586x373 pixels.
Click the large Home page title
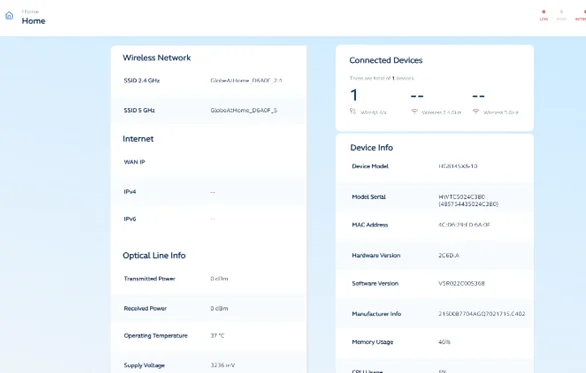[x=33, y=21]
